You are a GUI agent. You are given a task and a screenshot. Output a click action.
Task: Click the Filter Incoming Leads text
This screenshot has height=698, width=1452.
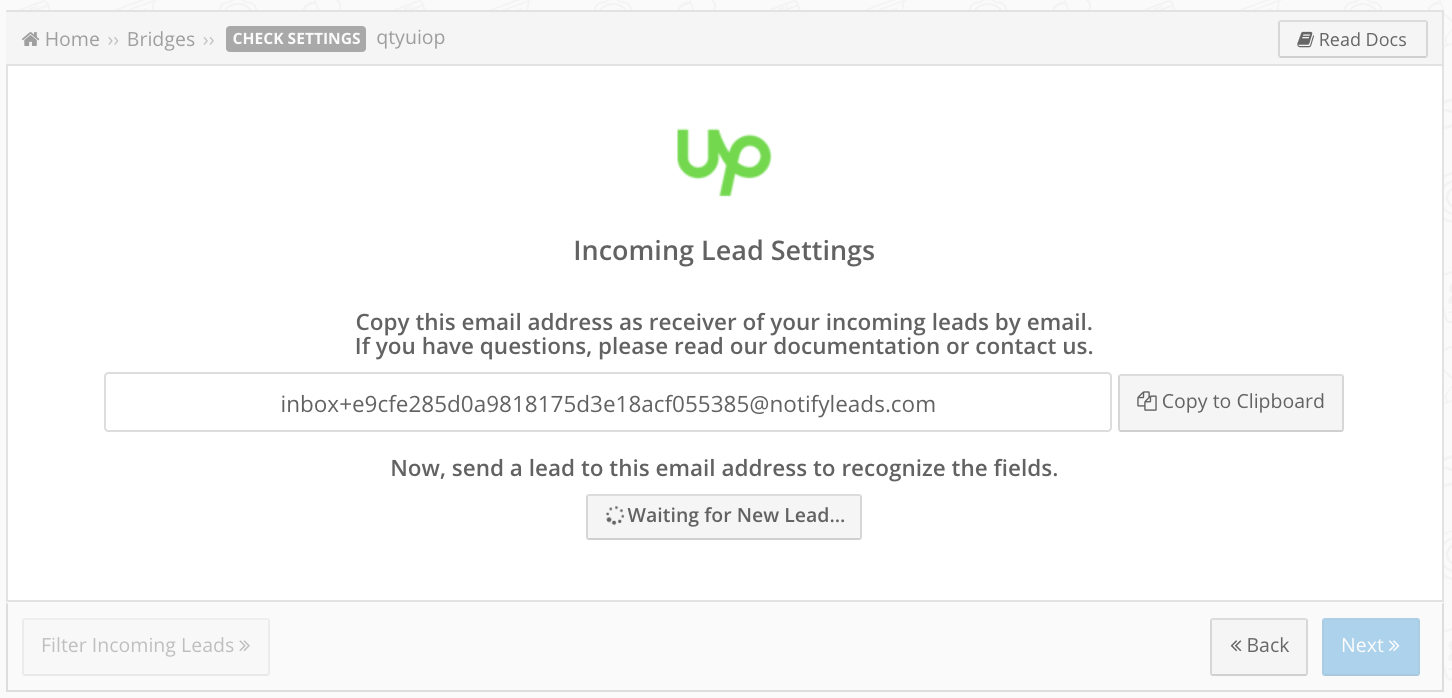pyautogui.click(x=137, y=646)
